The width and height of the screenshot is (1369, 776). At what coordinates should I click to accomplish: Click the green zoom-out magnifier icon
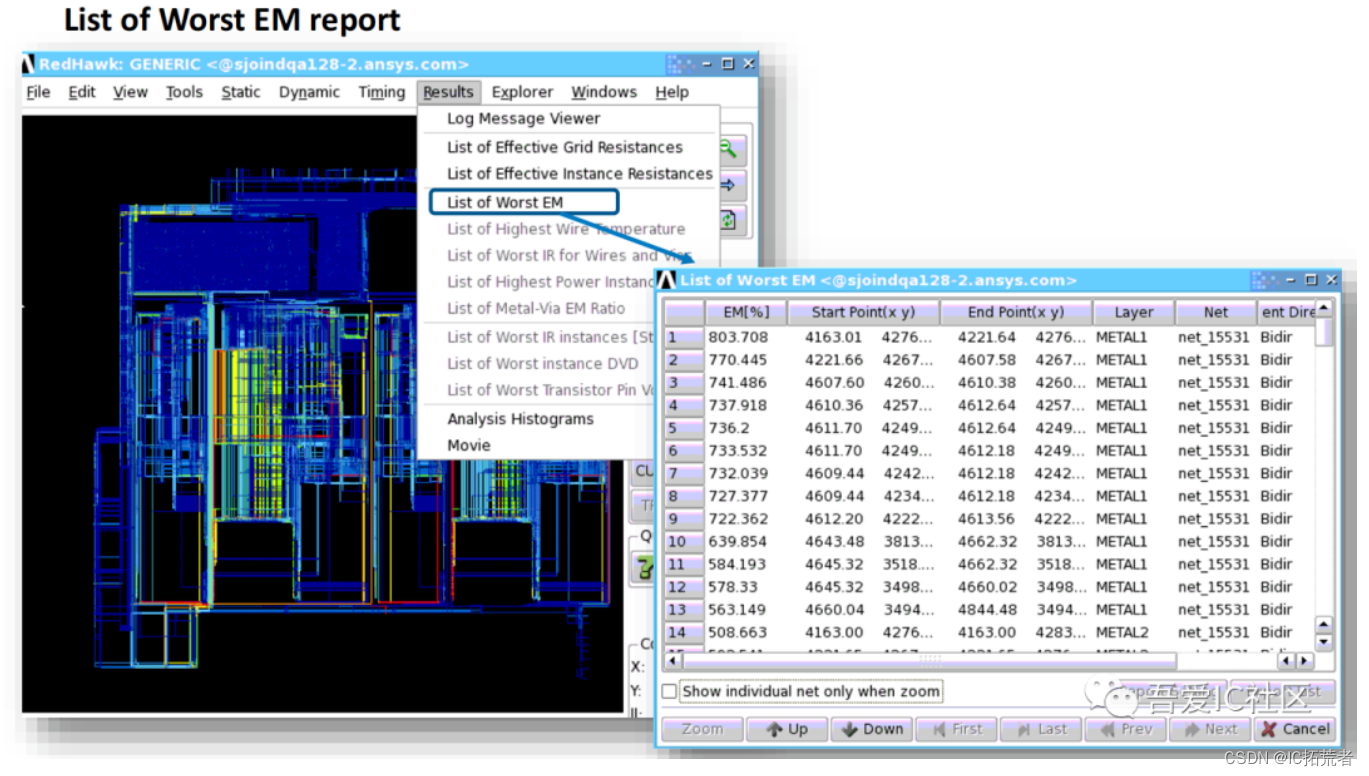(x=728, y=150)
